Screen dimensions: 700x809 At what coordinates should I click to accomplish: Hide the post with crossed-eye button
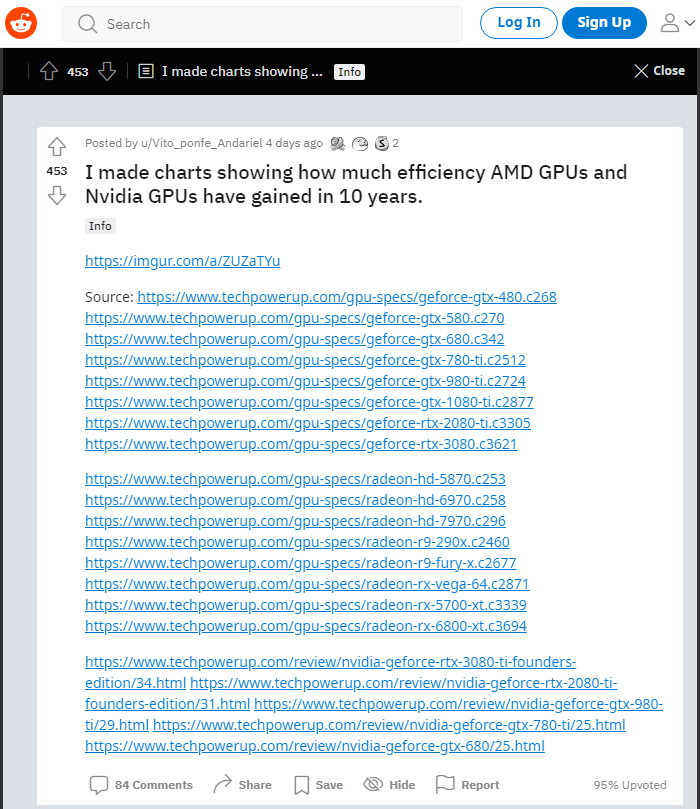(389, 785)
